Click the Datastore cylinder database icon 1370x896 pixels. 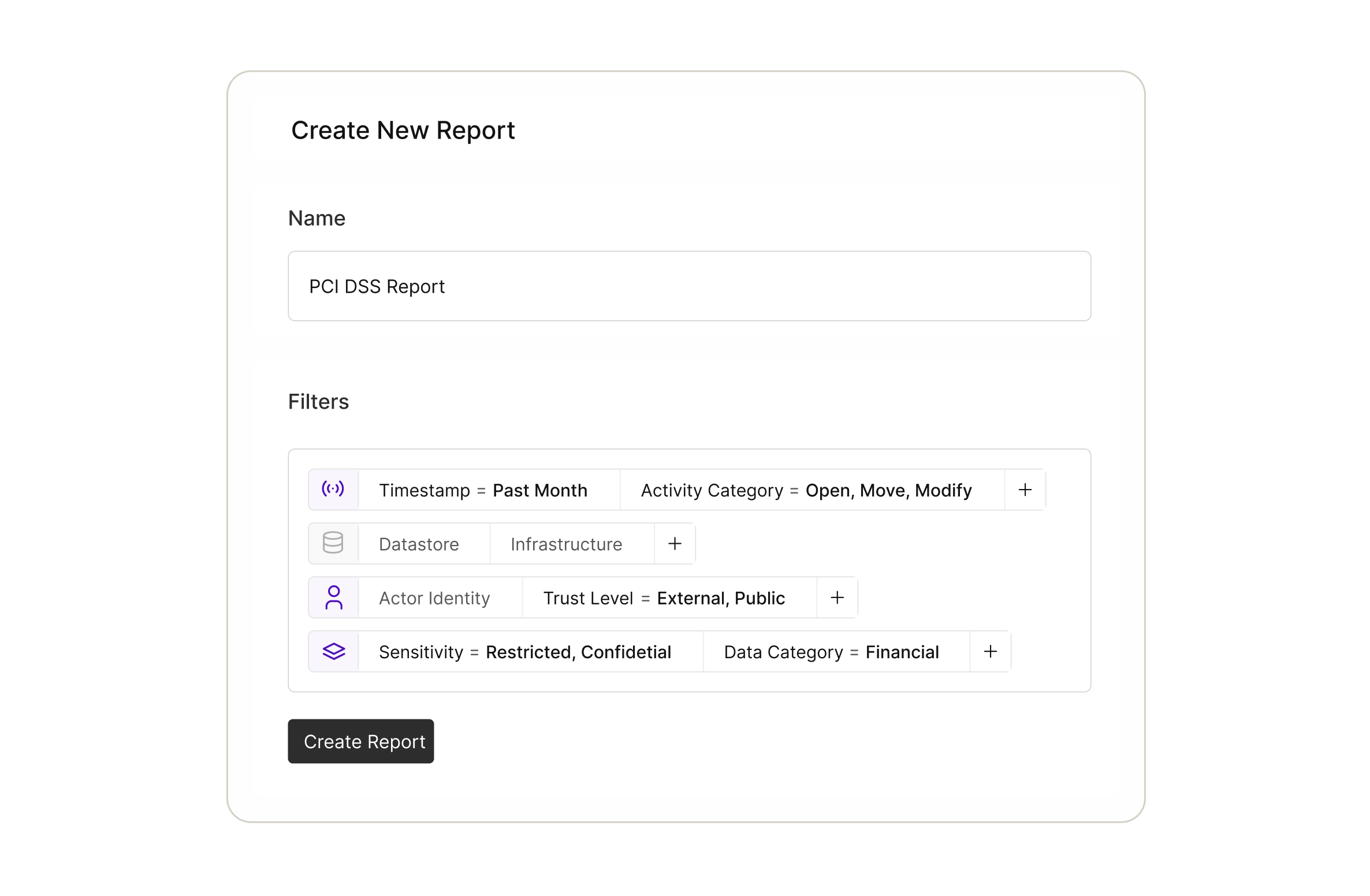333,543
